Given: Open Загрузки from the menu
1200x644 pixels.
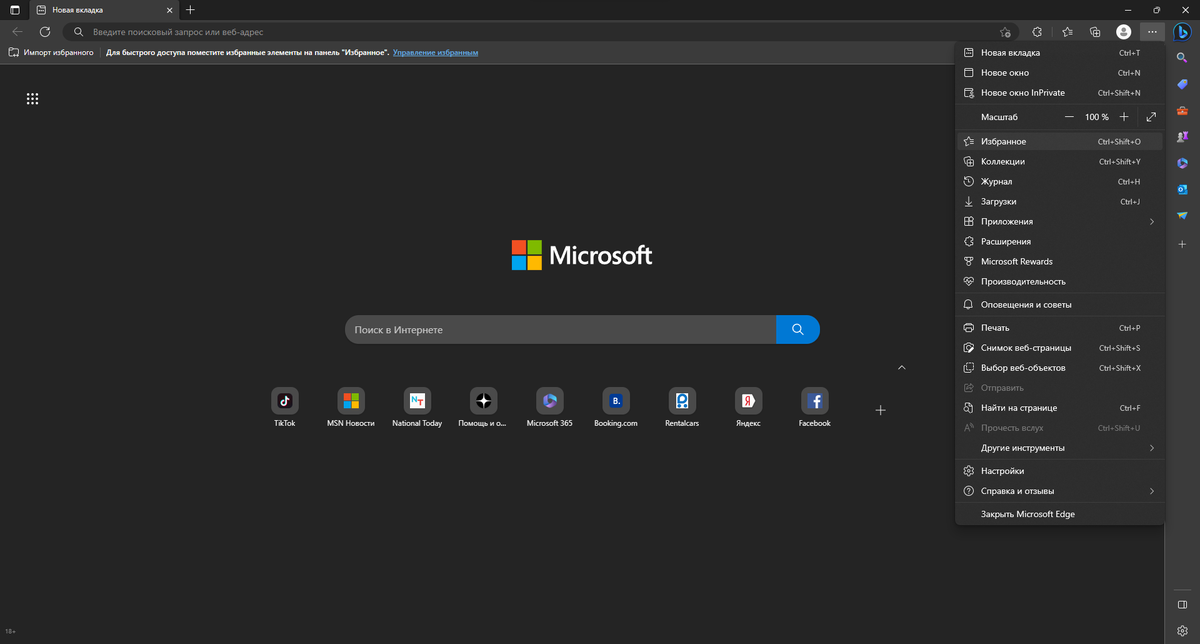Looking at the screenshot, I should 1060,202.
